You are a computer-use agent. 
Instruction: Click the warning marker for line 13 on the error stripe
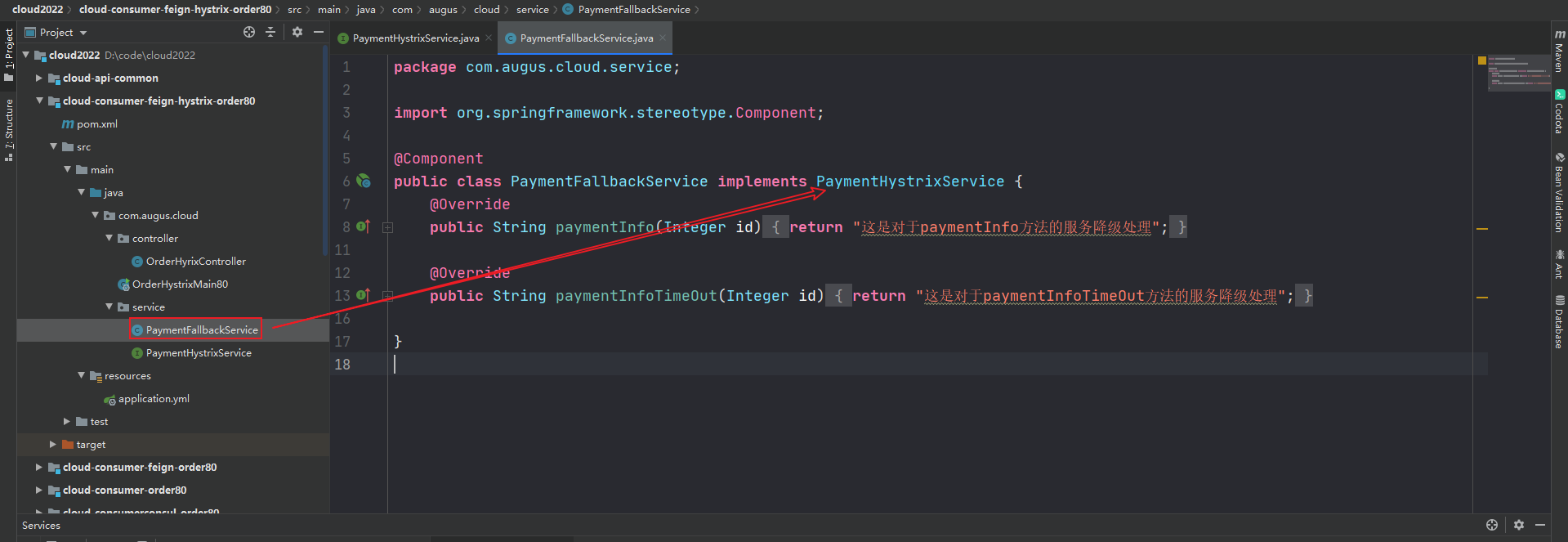click(x=1482, y=298)
